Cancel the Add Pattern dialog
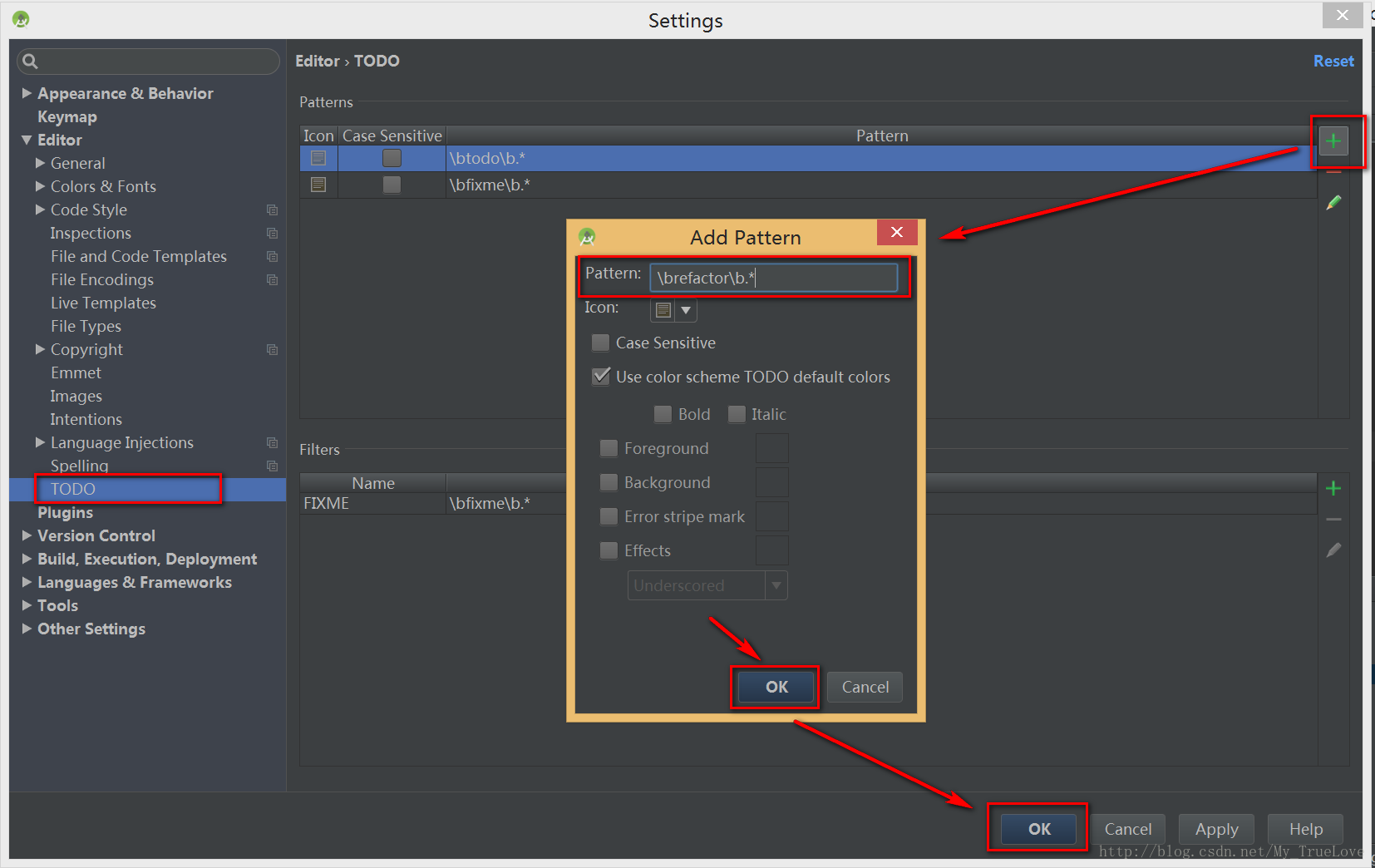Viewport: 1375px width, 868px height. coord(865,687)
